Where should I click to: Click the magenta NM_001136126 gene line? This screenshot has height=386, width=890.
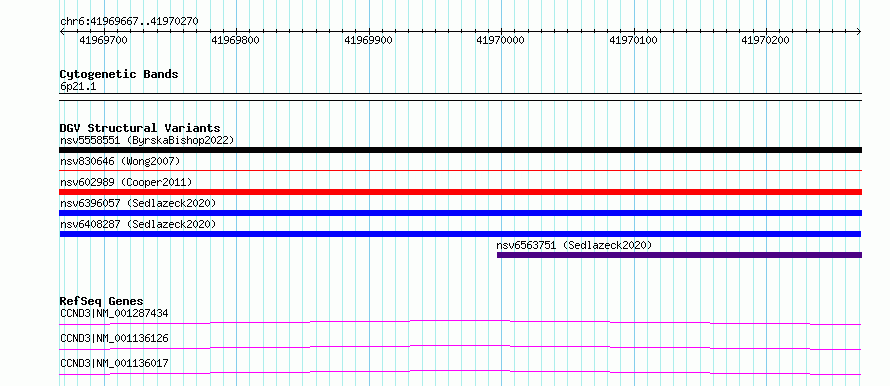[460, 347]
